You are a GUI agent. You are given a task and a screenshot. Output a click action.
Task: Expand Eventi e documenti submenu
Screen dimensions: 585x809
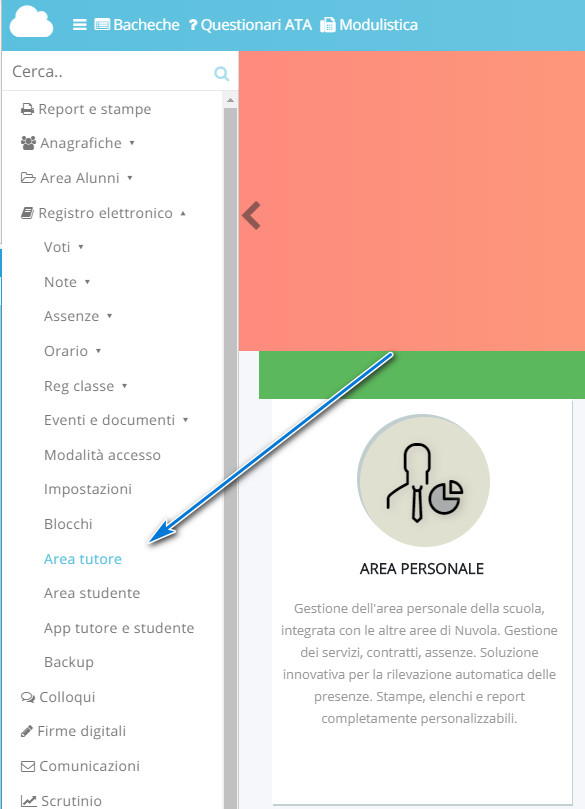pyautogui.click(x=116, y=420)
